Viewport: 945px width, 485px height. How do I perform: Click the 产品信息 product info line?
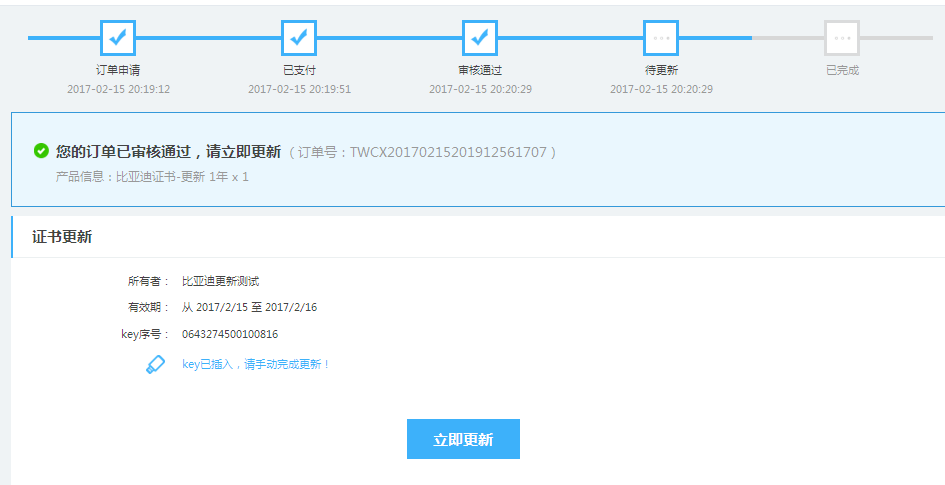coord(152,177)
